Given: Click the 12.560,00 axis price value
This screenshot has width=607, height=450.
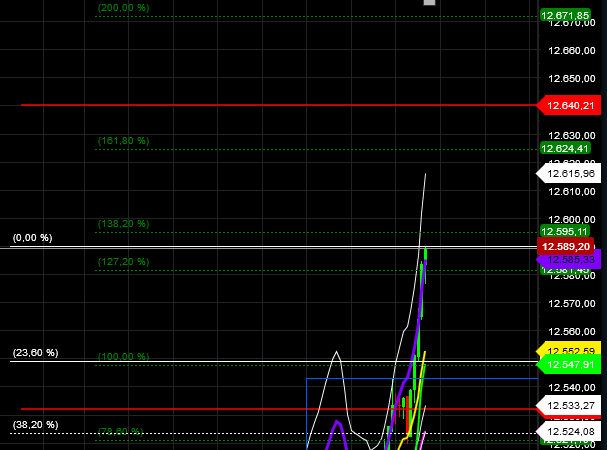Looking at the screenshot, I should coord(572,331).
